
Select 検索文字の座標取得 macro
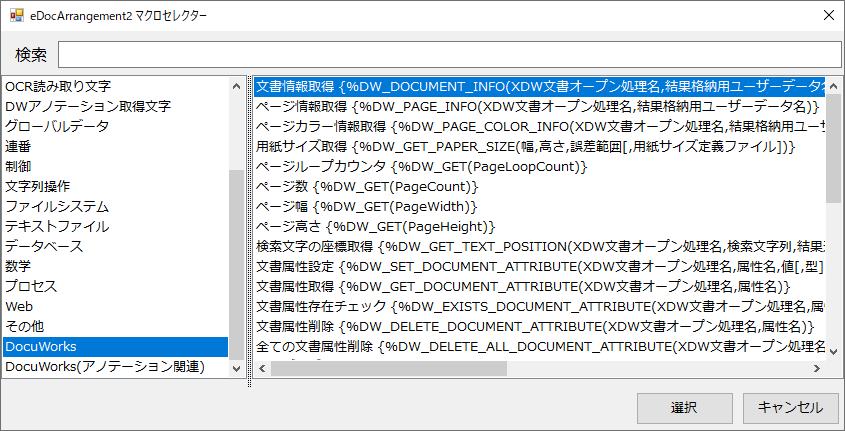click(539, 246)
